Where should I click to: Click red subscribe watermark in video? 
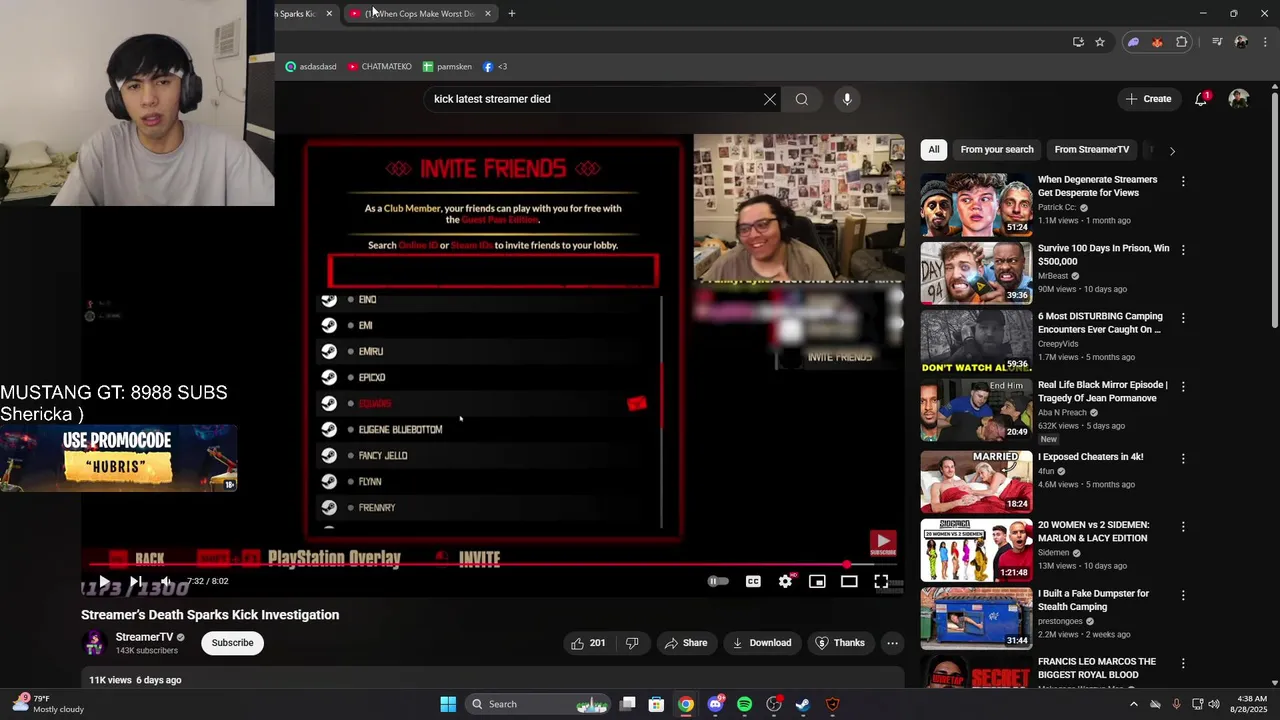pyautogui.click(x=882, y=543)
